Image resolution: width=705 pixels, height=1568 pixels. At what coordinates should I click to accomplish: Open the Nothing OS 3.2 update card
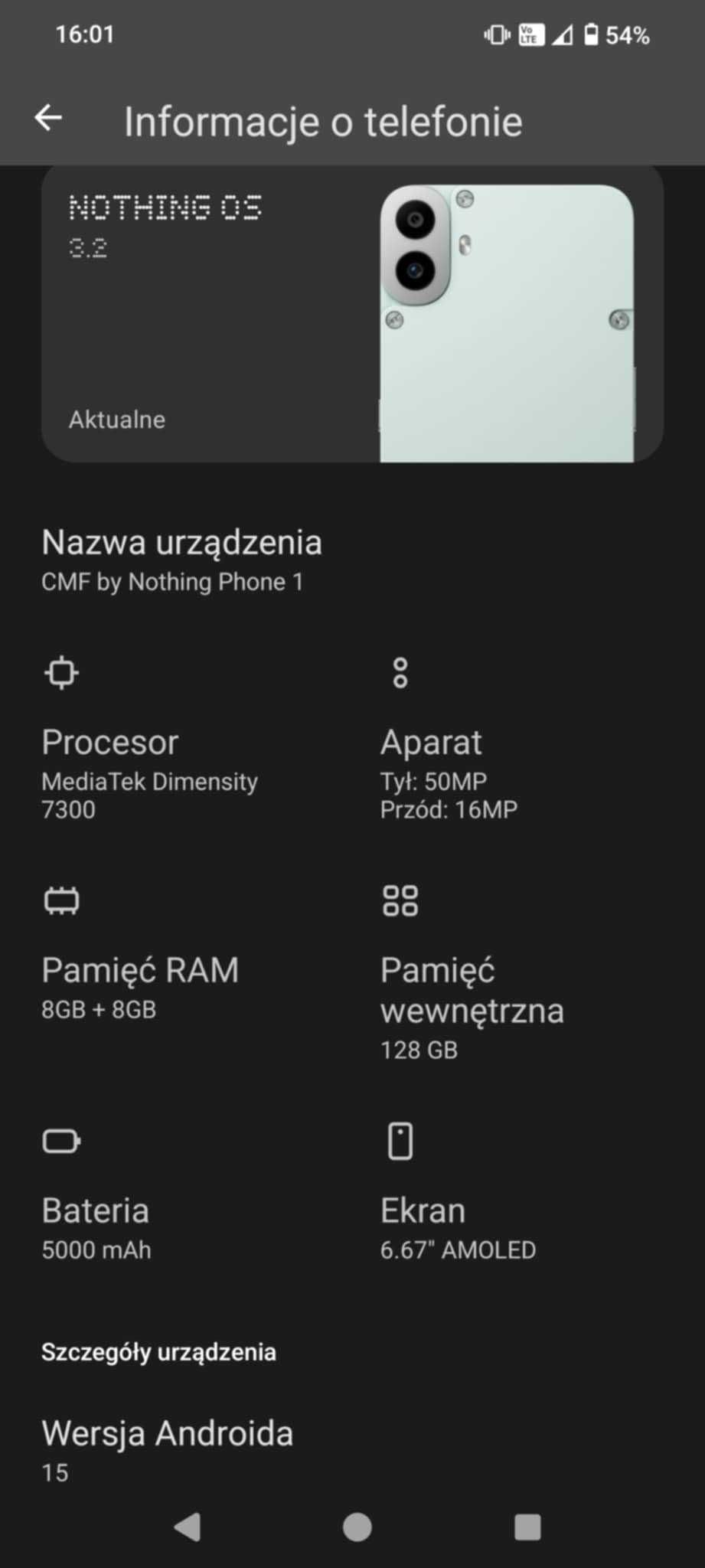(x=352, y=314)
